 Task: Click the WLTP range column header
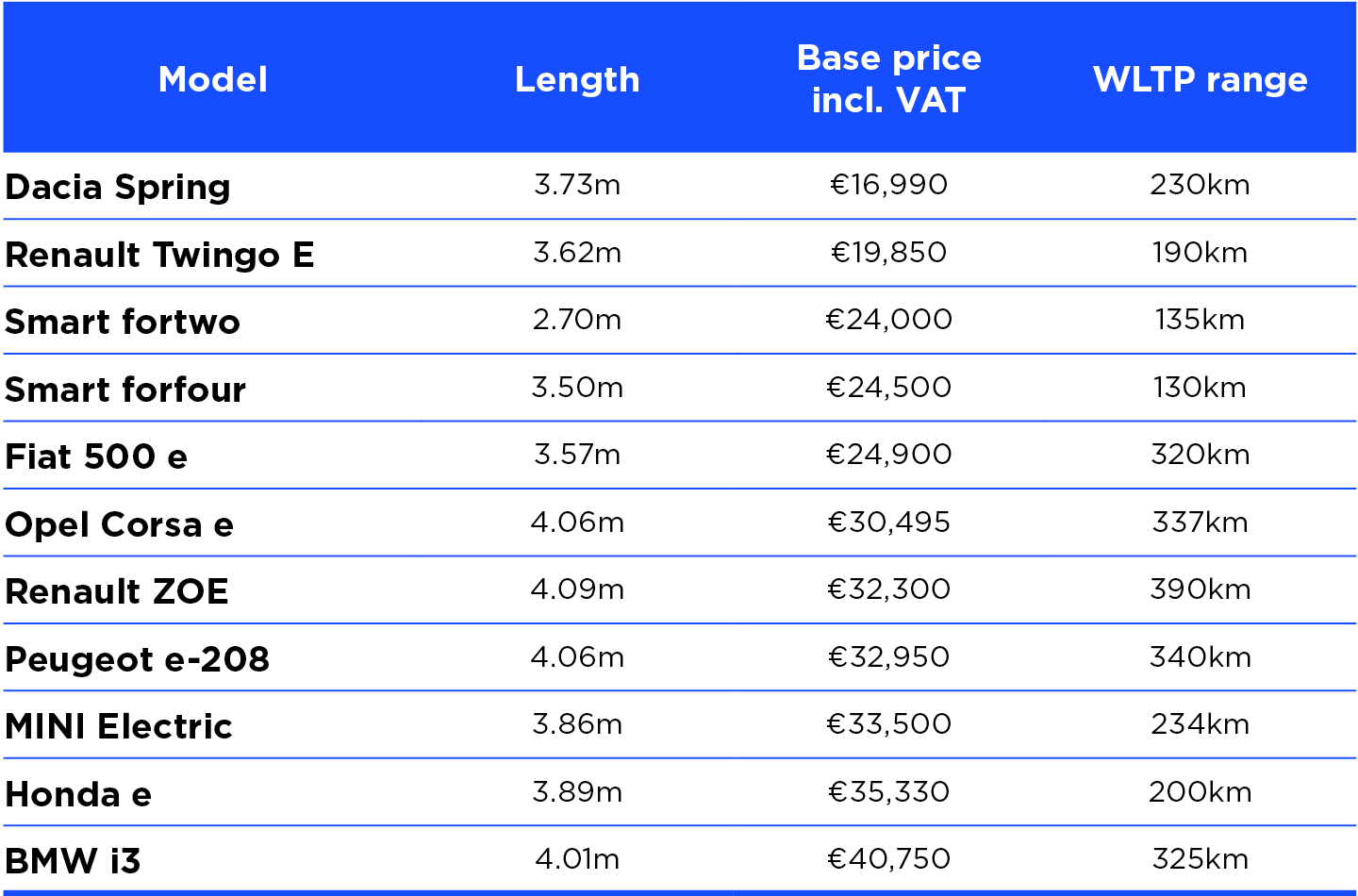click(1201, 79)
